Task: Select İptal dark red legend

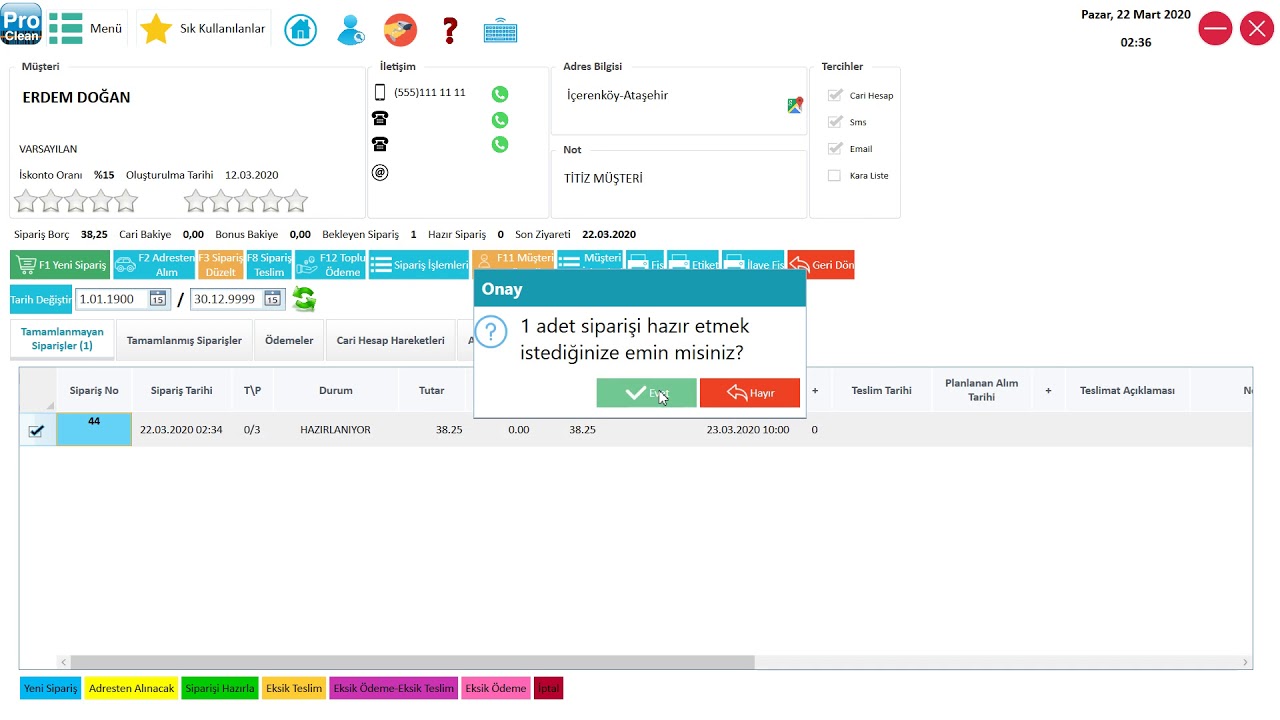Action: (548, 688)
